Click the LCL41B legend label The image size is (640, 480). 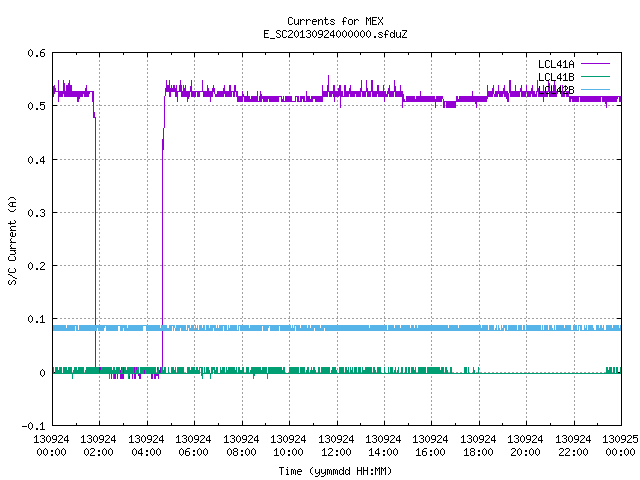pyautogui.click(x=556, y=77)
